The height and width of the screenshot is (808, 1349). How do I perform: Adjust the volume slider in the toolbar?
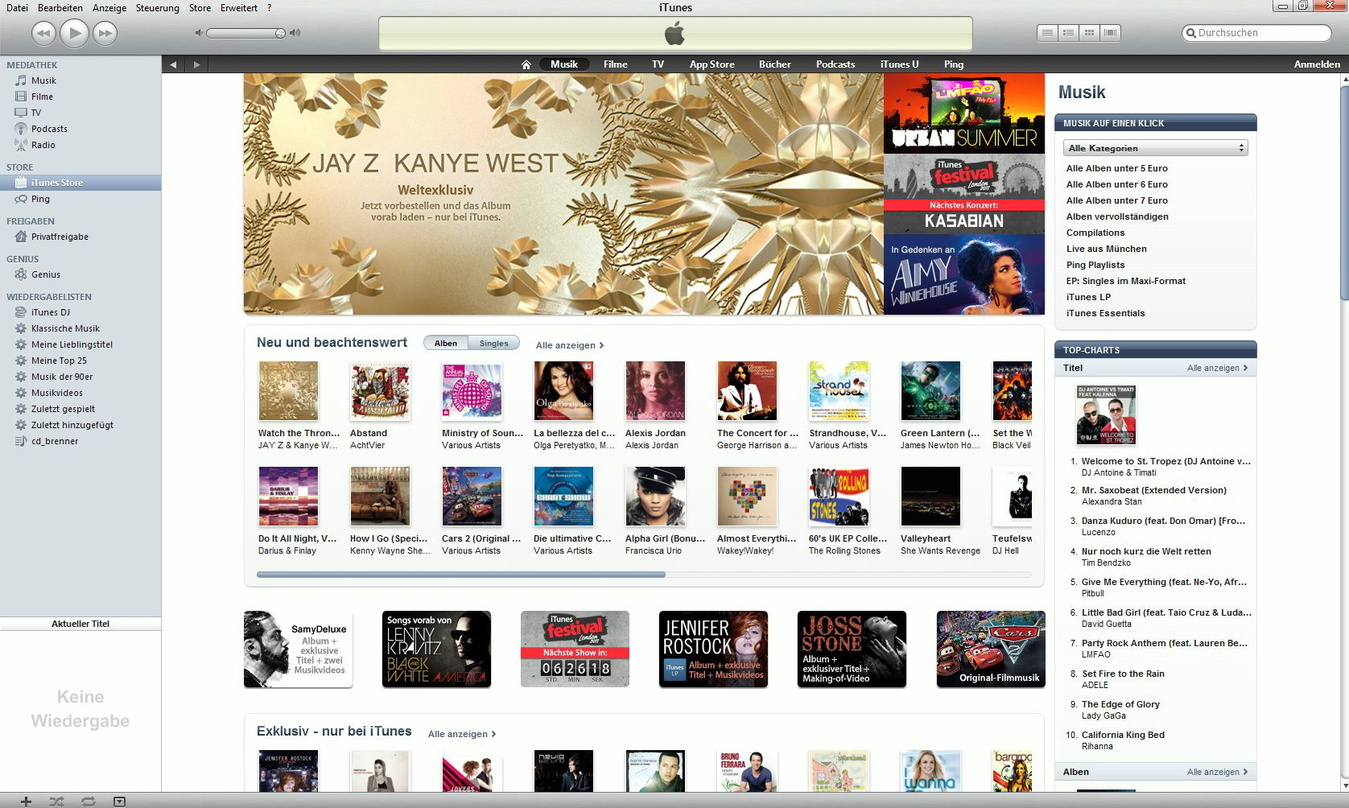[246, 33]
